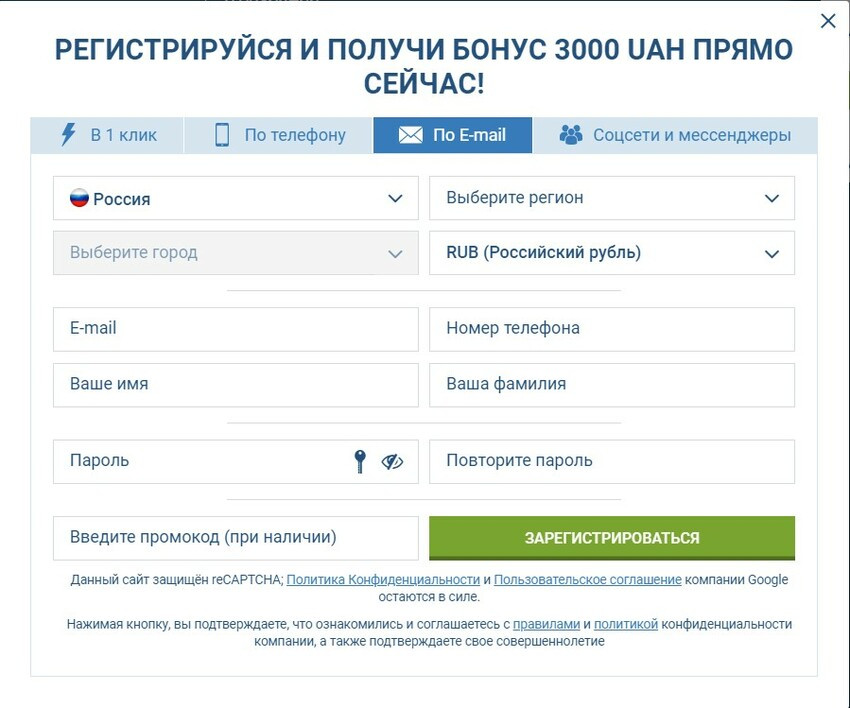
Task: Open the политикой link
Action: (x=626, y=624)
